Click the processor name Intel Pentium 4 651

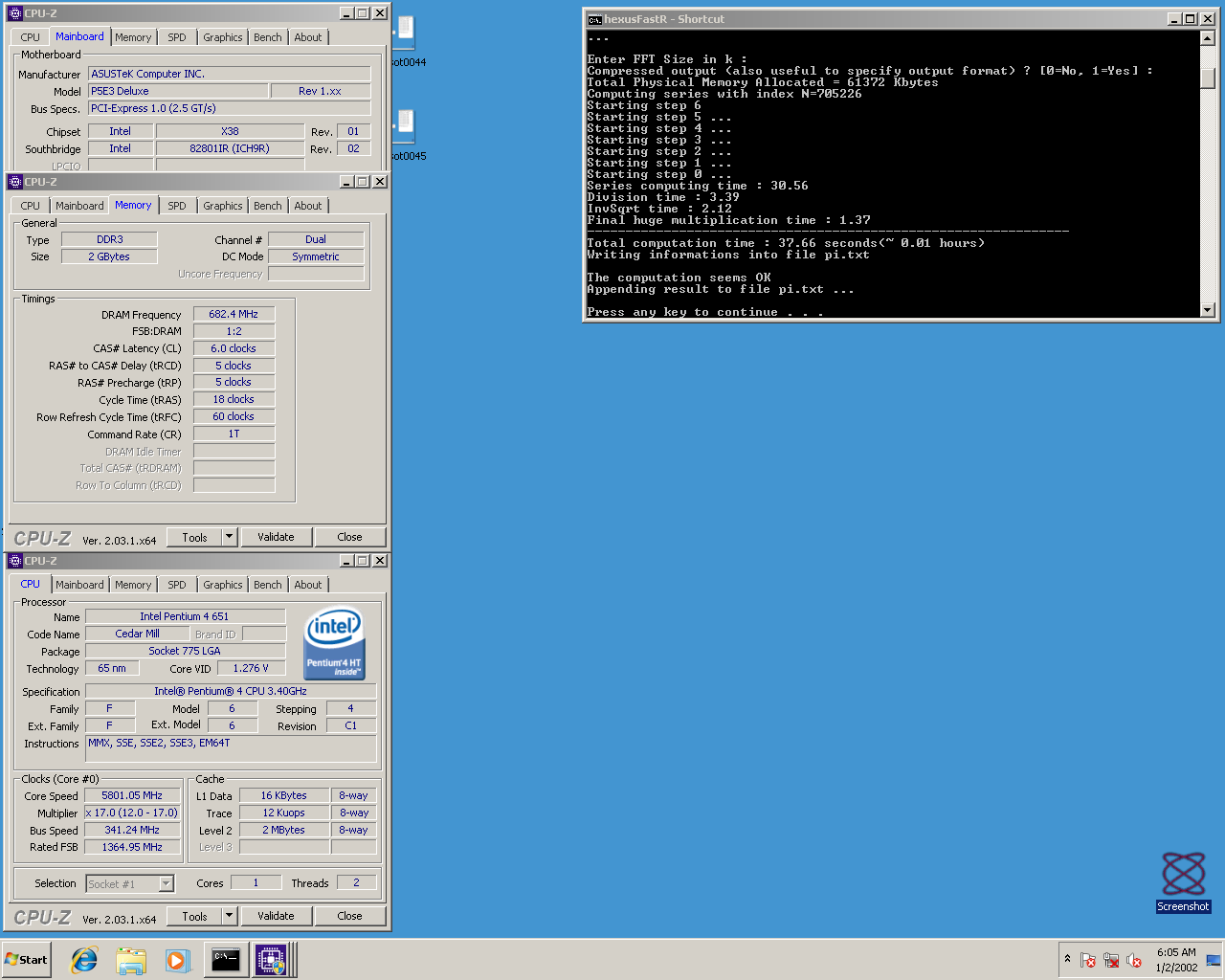[x=185, y=617]
